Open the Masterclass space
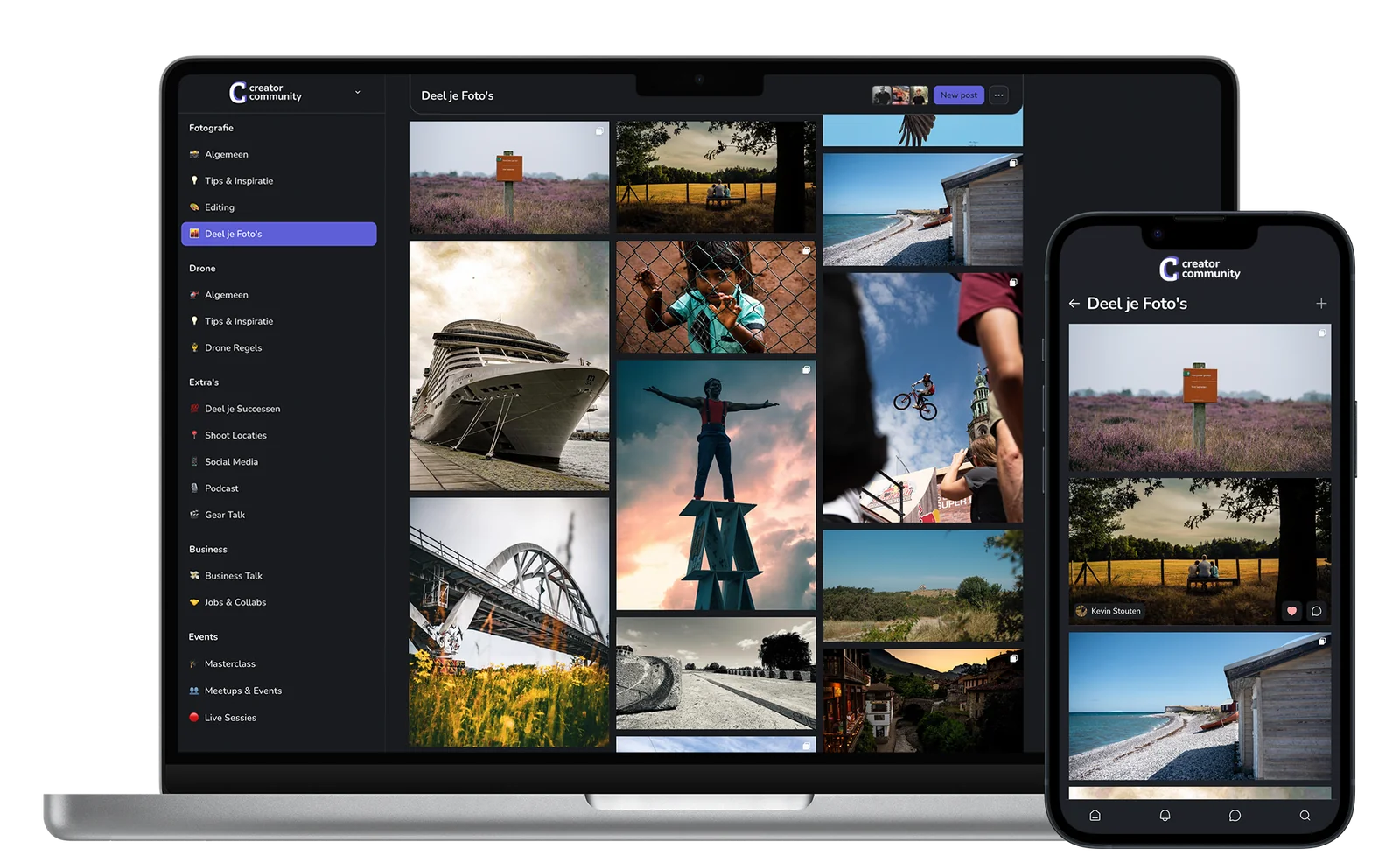 (x=279, y=663)
